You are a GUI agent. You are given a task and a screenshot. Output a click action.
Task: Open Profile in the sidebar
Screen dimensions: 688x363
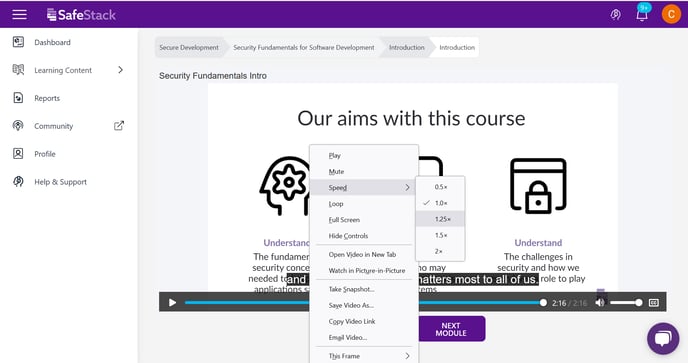pos(45,154)
